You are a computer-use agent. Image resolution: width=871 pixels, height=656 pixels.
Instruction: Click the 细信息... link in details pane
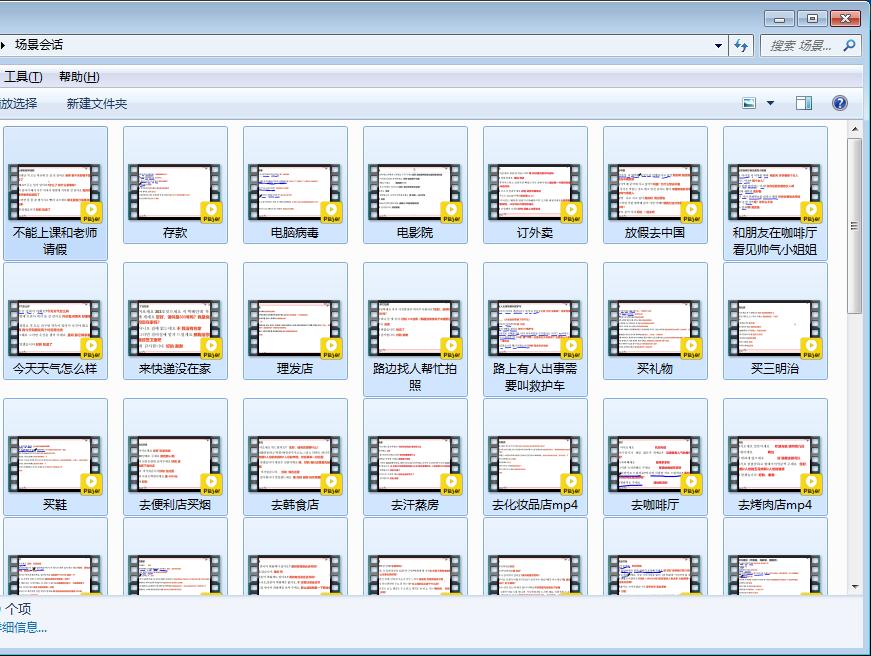point(23,628)
